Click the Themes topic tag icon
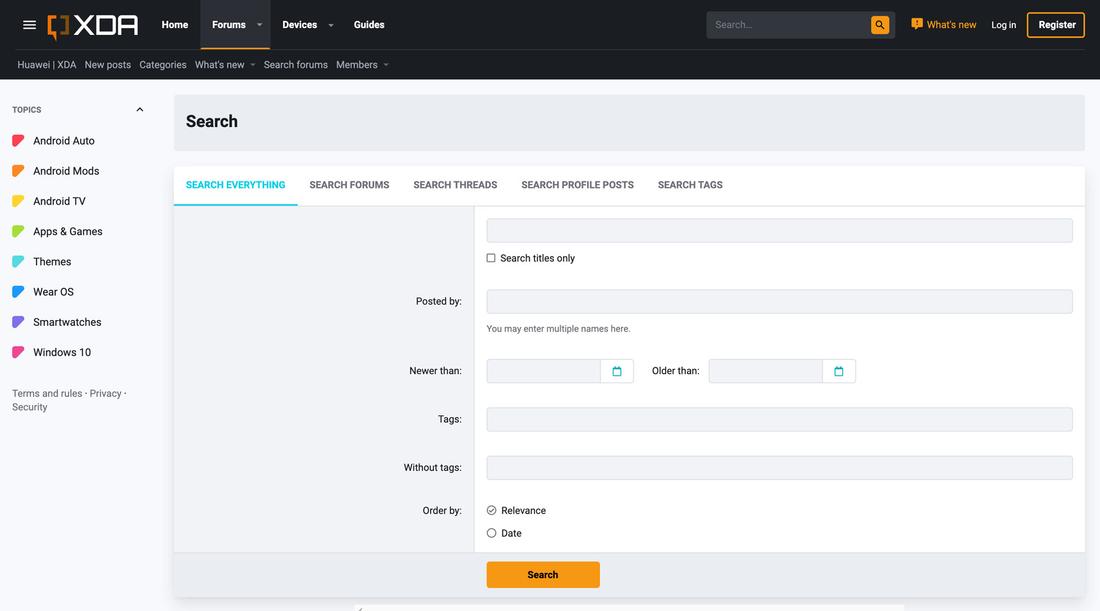Screen dimensions: 1100x611 [17, 261]
